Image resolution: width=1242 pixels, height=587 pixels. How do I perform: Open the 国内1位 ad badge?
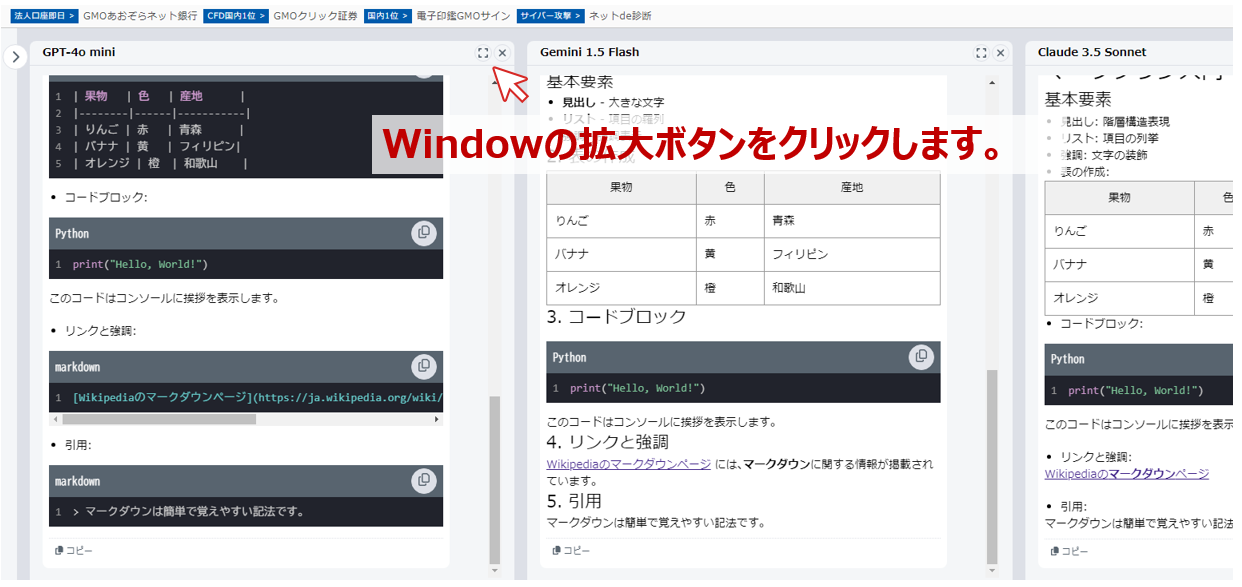coord(388,16)
